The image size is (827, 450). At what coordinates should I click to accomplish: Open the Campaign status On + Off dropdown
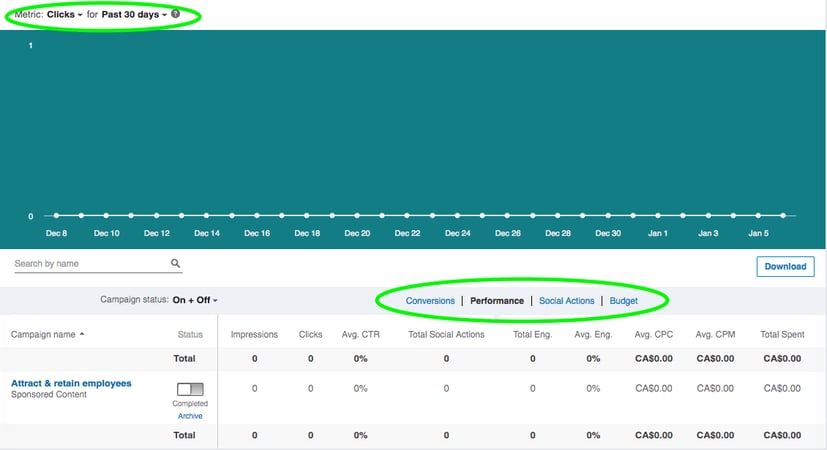pyautogui.click(x=195, y=300)
